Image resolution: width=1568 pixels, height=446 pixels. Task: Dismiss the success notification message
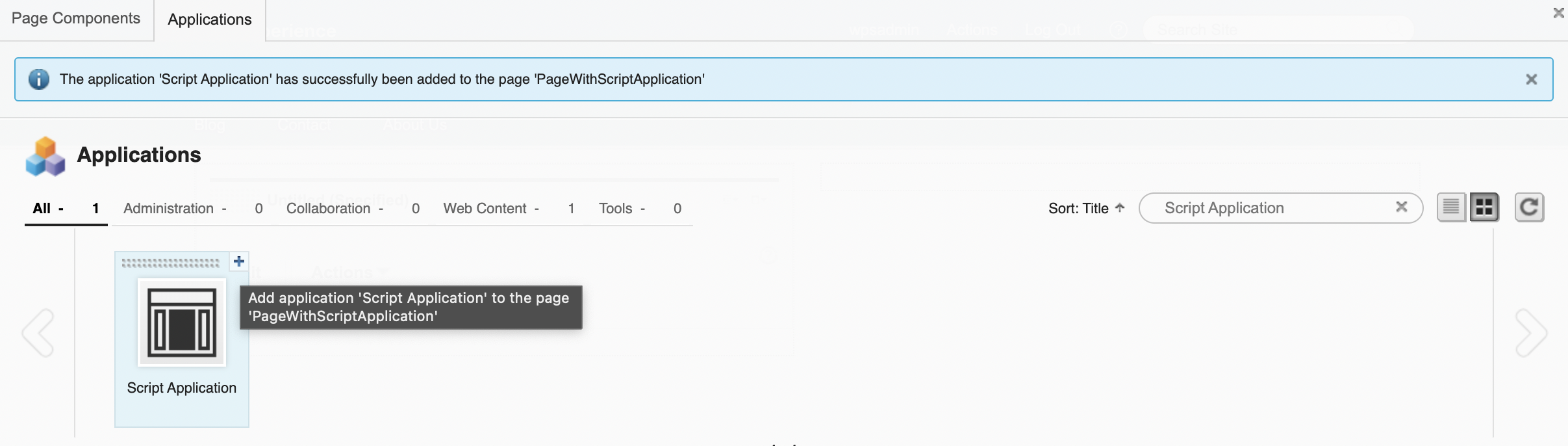[1531, 79]
